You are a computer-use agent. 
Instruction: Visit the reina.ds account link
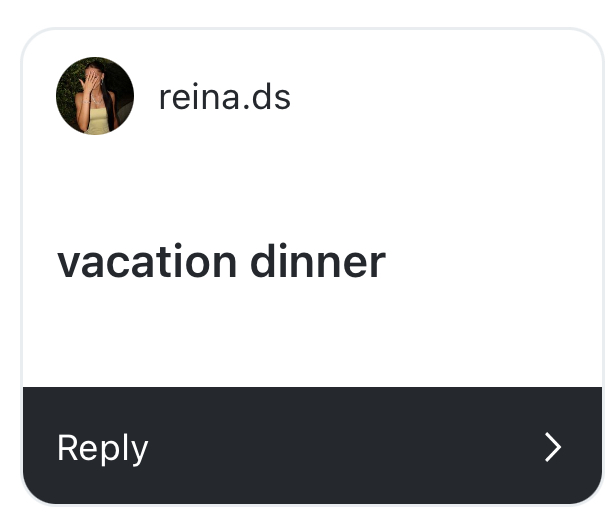(224, 98)
